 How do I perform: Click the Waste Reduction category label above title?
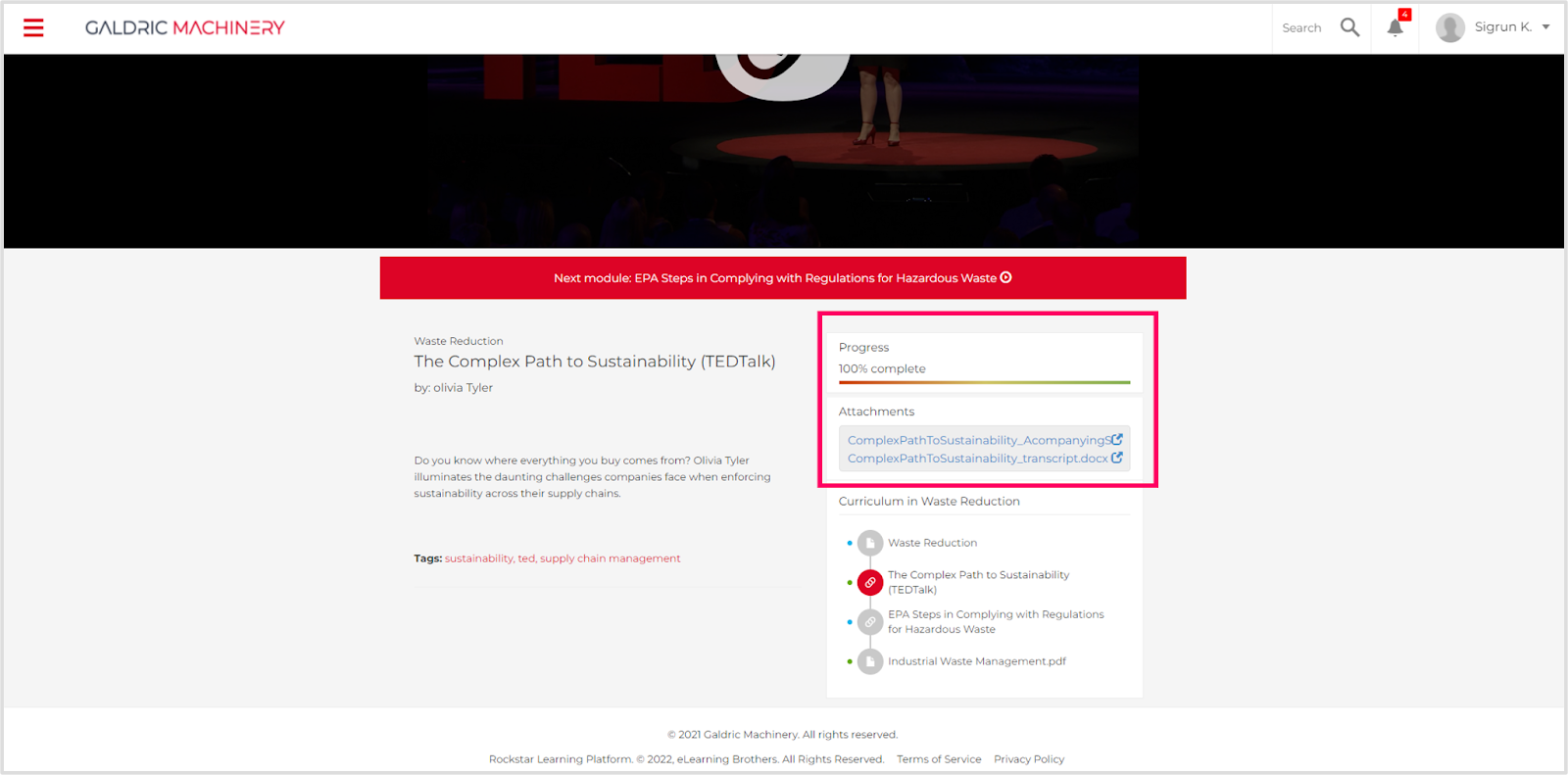pos(459,341)
